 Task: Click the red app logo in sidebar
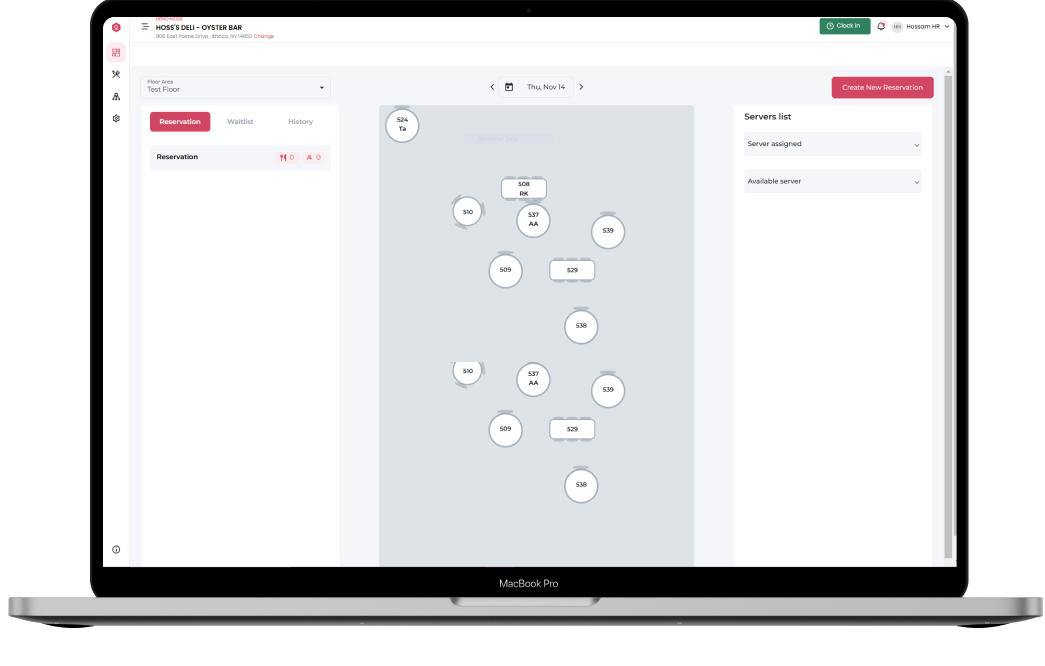[x=117, y=27]
